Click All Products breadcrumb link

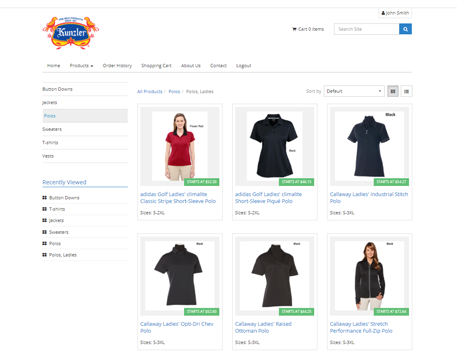tap(150, 91)
